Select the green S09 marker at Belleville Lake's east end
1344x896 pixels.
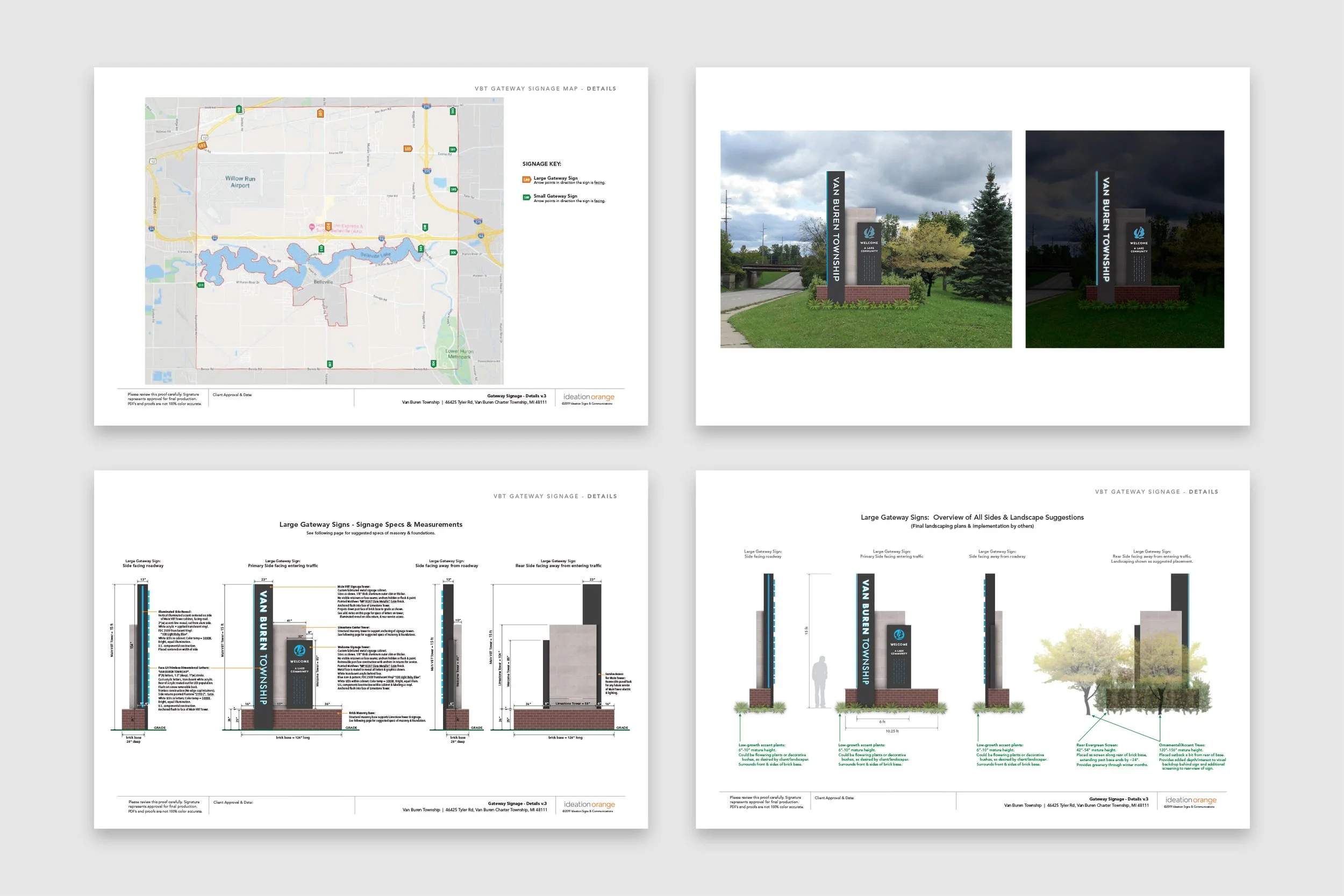(421, 249)
